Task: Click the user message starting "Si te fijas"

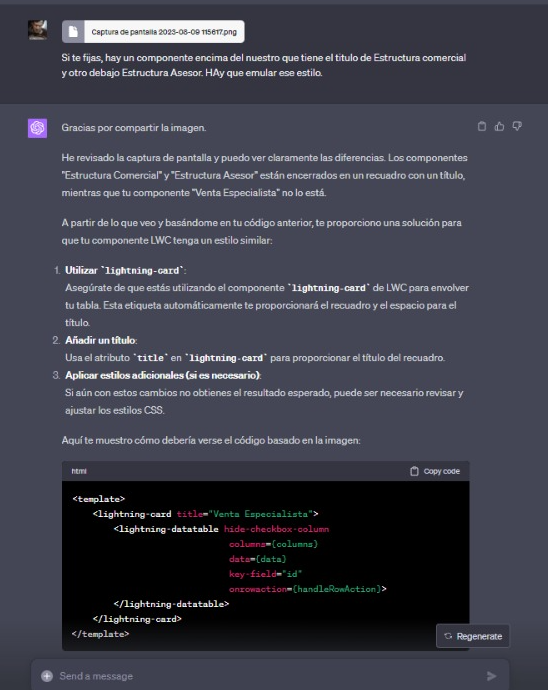Action: click(x=264, y=65)
